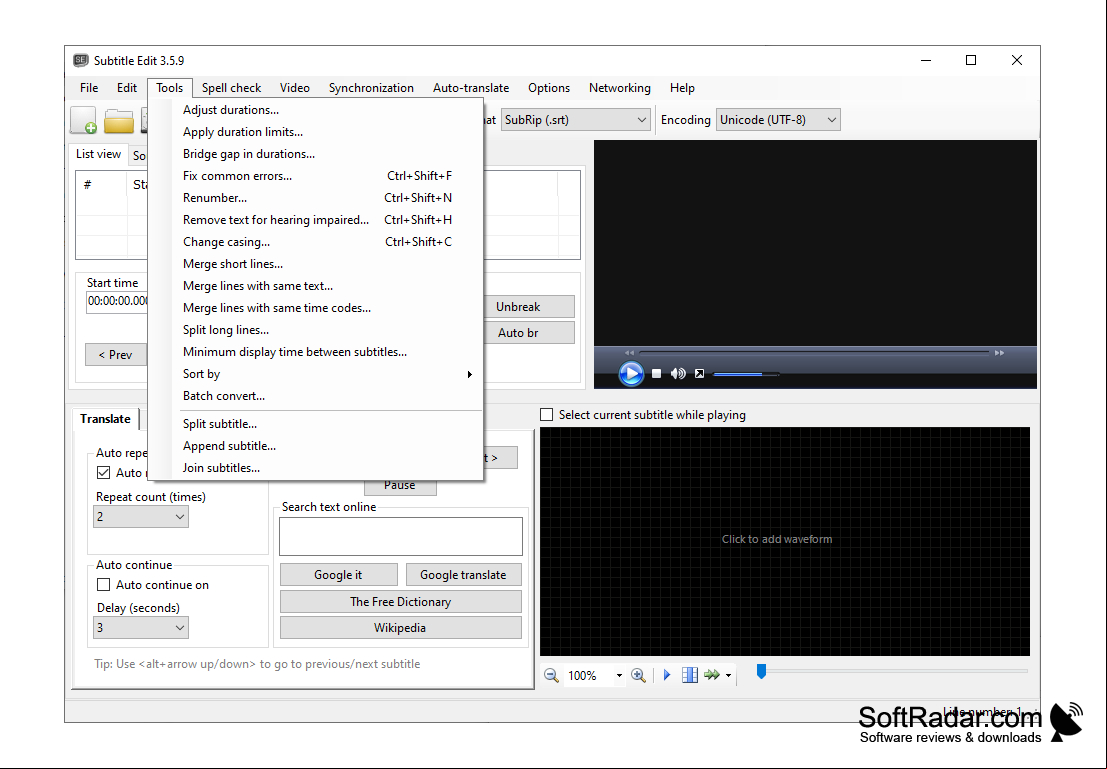Select Minimum display time between subtitles...
Image resolution: width=1107 pixels, height=769 pixels.
click(326, 352)
